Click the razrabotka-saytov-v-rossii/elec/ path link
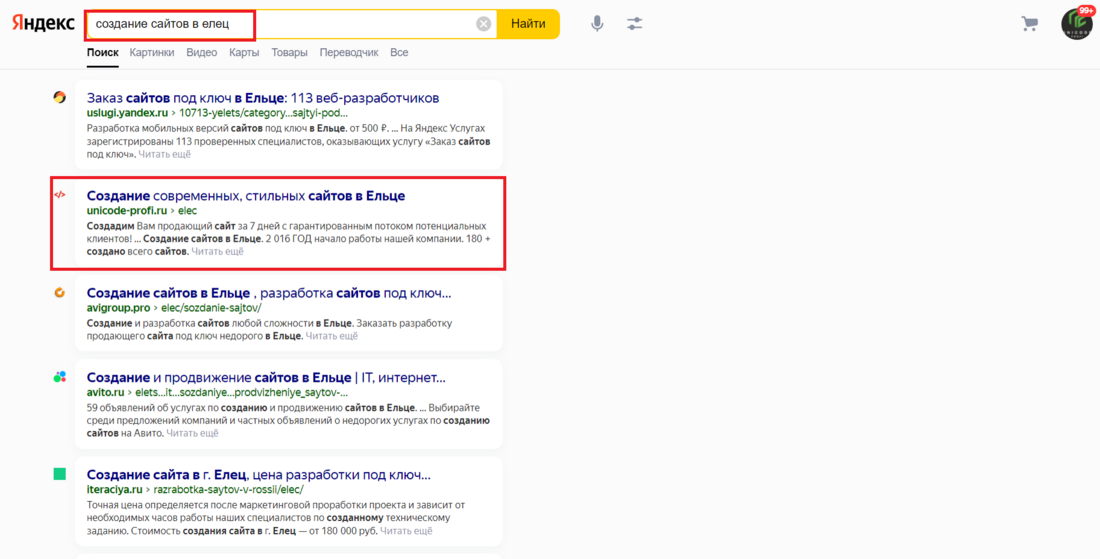The height and width of the screenshot is (559, 1100). click(229, 489)
